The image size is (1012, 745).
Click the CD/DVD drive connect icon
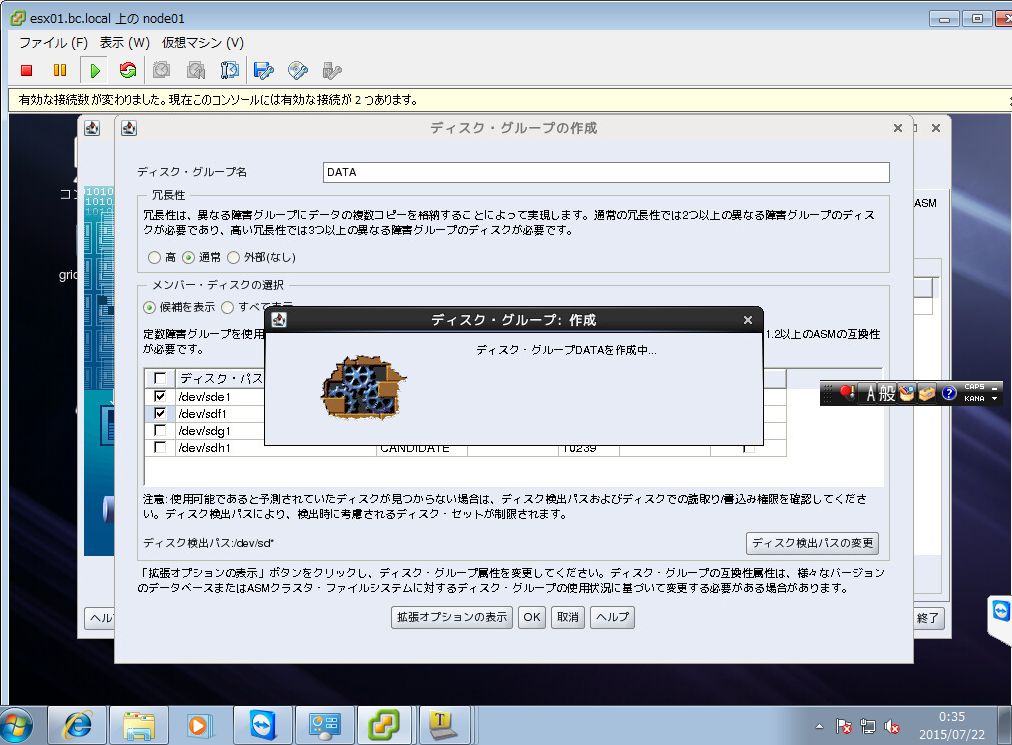[298, 70]
